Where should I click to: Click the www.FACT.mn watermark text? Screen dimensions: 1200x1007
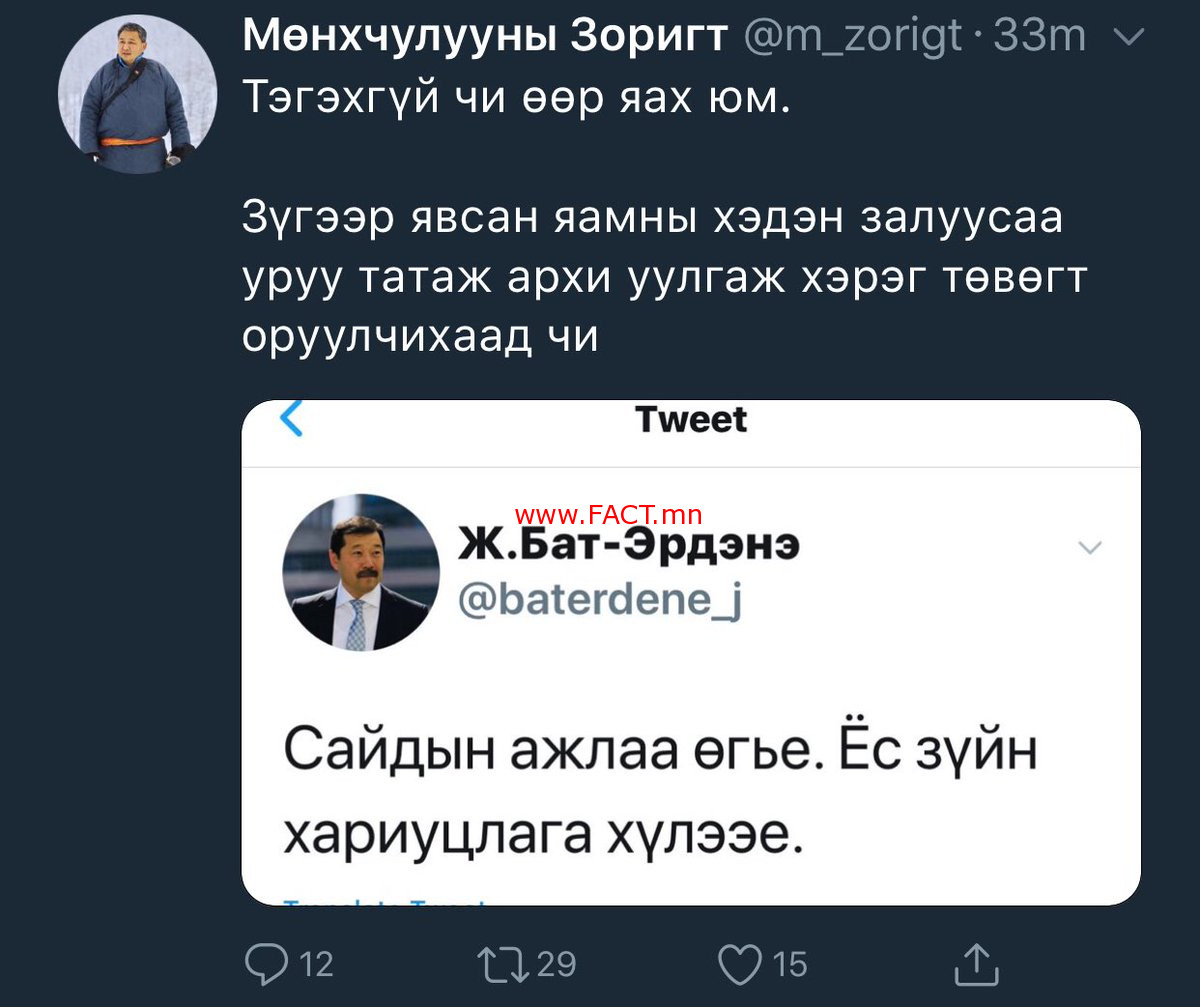[608, 516]
